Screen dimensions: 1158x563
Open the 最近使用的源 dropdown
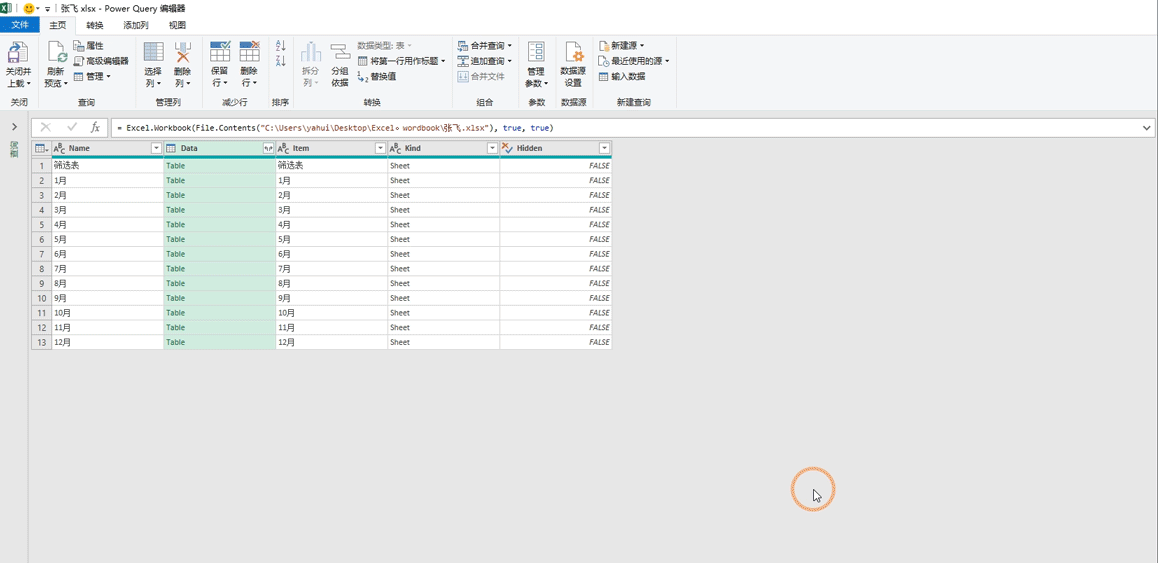(634, 61)
